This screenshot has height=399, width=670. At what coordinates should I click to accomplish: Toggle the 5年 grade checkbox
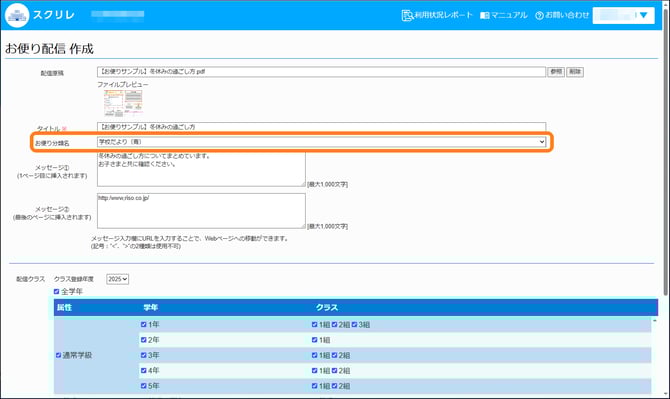point(144,386)
